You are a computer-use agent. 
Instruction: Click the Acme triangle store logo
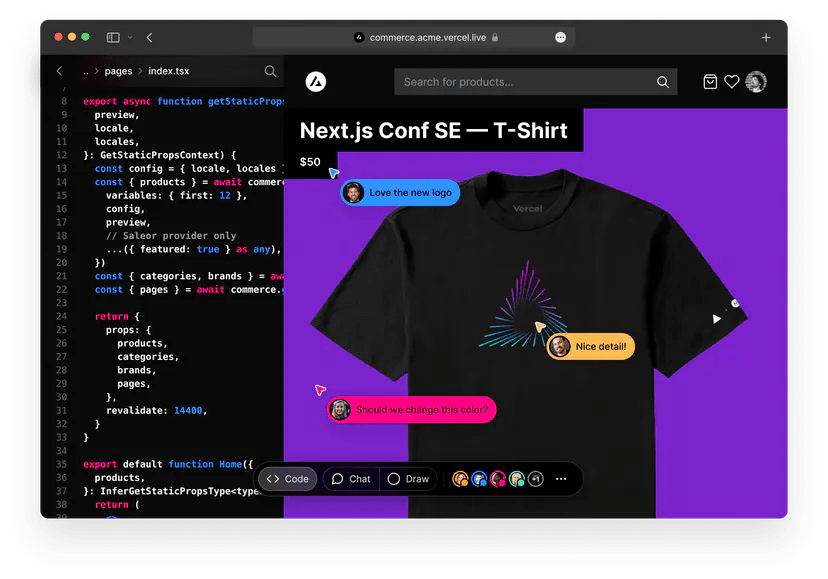317,81
